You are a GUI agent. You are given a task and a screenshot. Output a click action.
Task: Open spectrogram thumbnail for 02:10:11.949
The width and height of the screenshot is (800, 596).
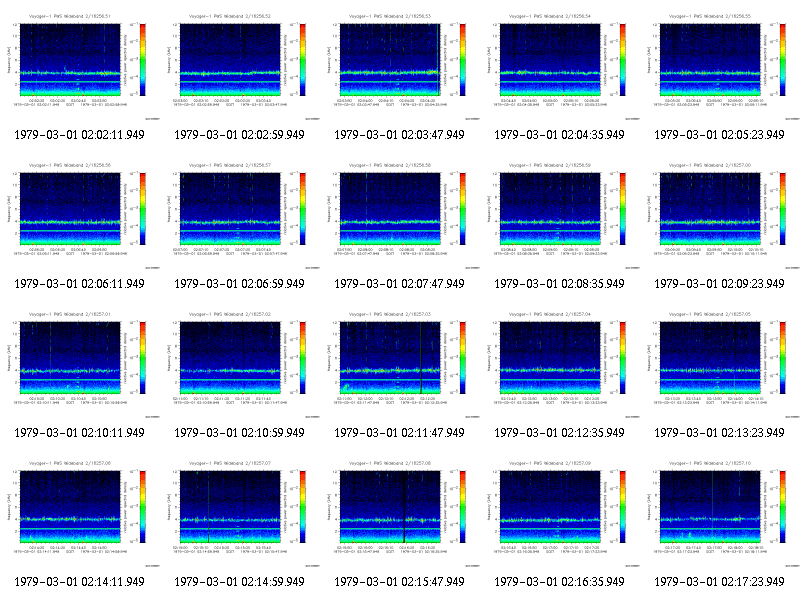pos(80,364)
